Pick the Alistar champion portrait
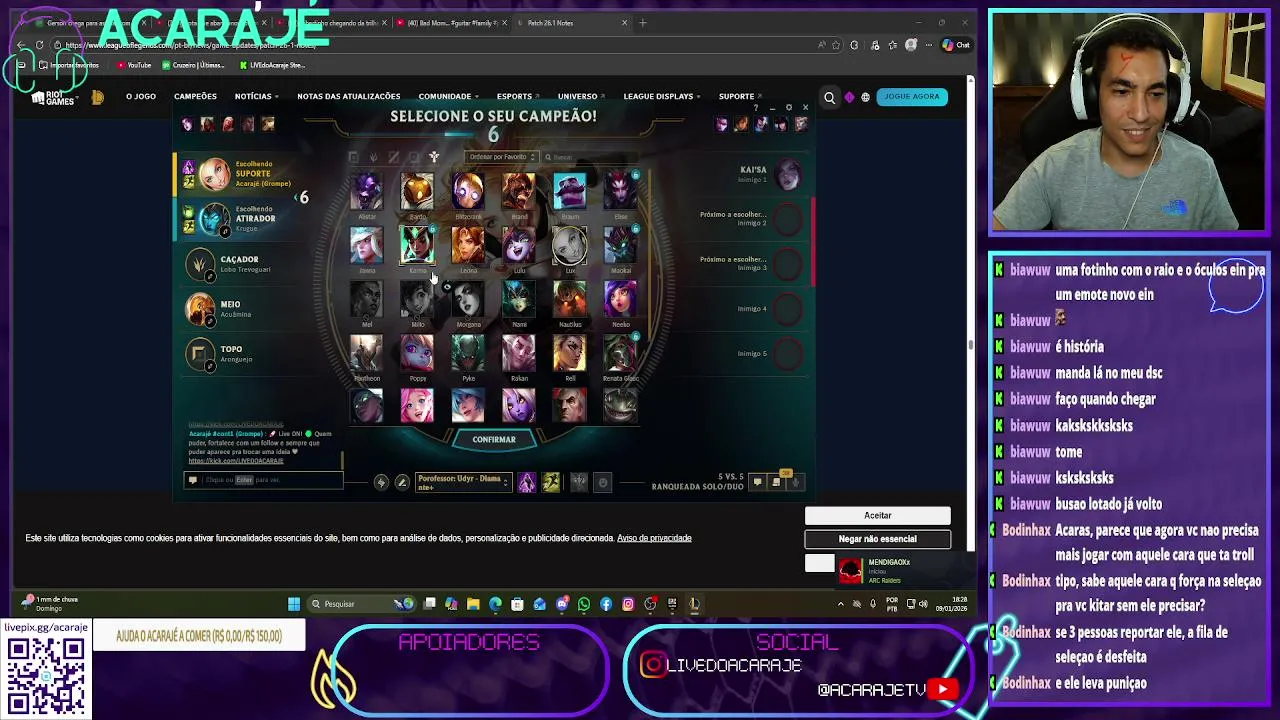Viewport: 1280px width, 720px height. coord(367,190)
